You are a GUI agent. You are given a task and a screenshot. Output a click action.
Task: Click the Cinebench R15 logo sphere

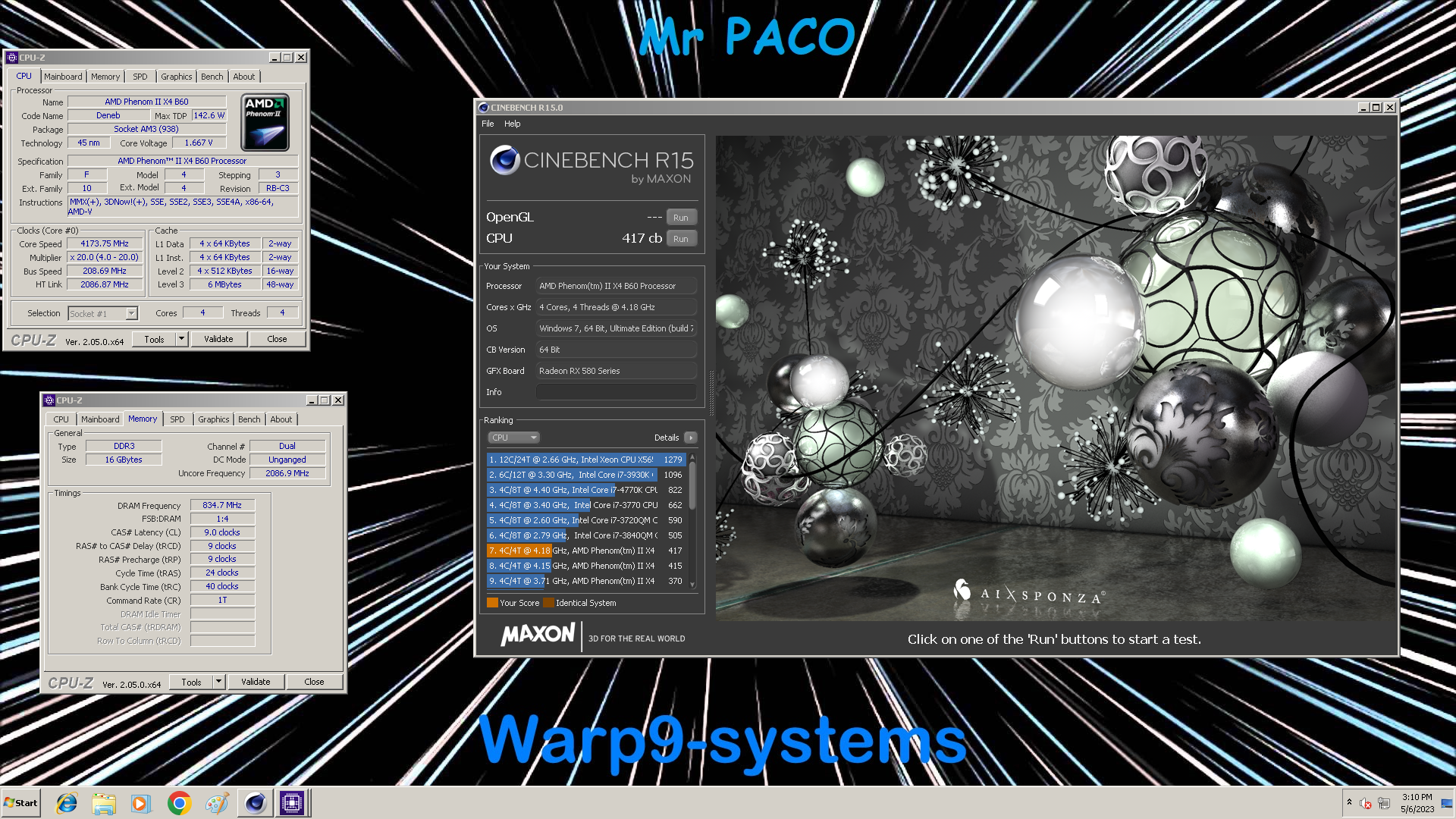coord(504,160)
